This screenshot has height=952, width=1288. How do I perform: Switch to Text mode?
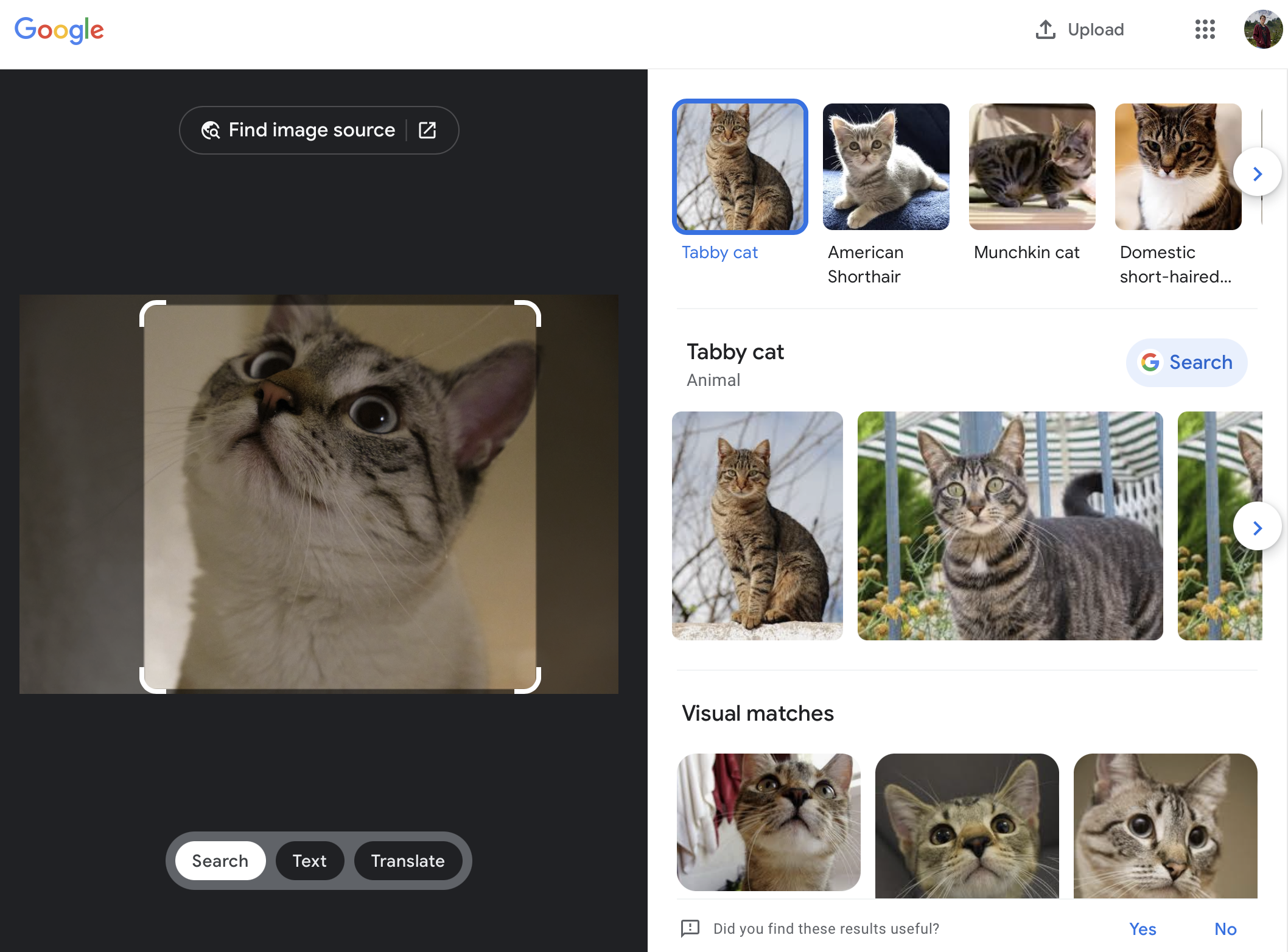309,860
